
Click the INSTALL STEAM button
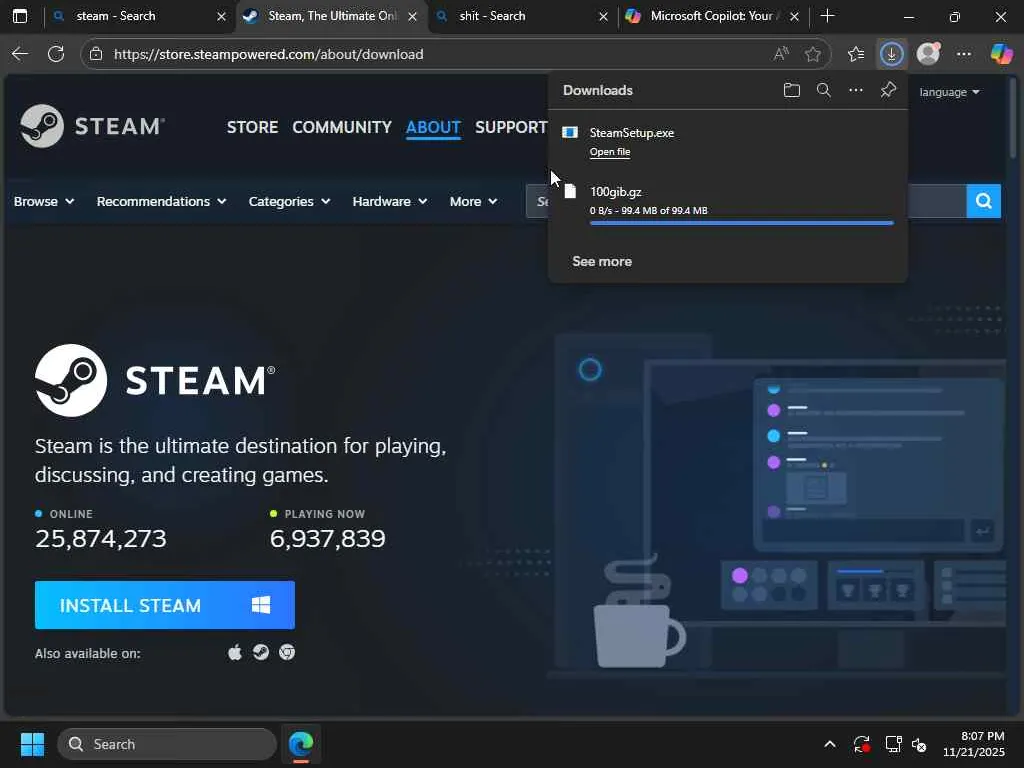165,605
